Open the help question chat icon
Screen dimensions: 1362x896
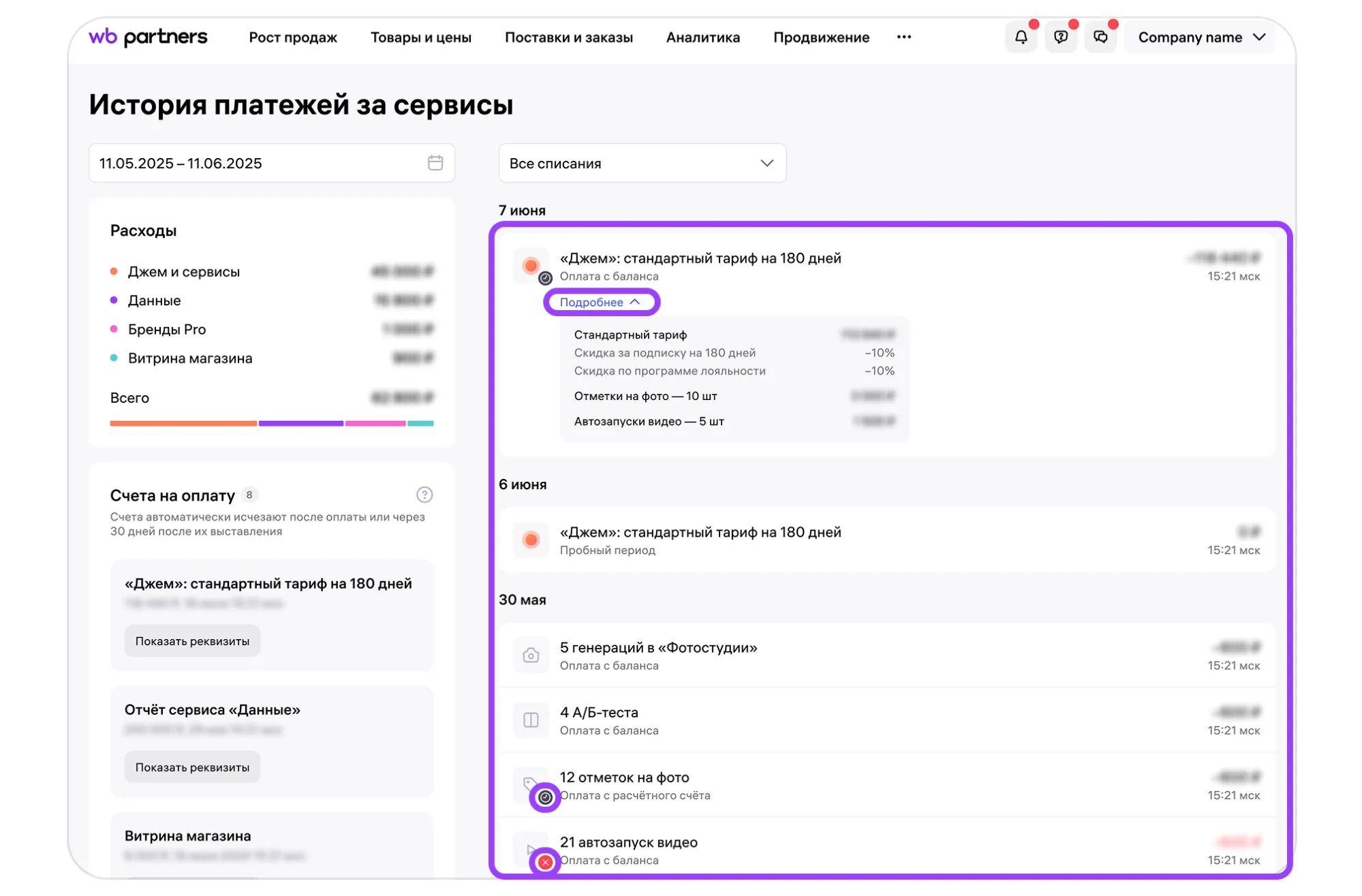(1060, 37)
